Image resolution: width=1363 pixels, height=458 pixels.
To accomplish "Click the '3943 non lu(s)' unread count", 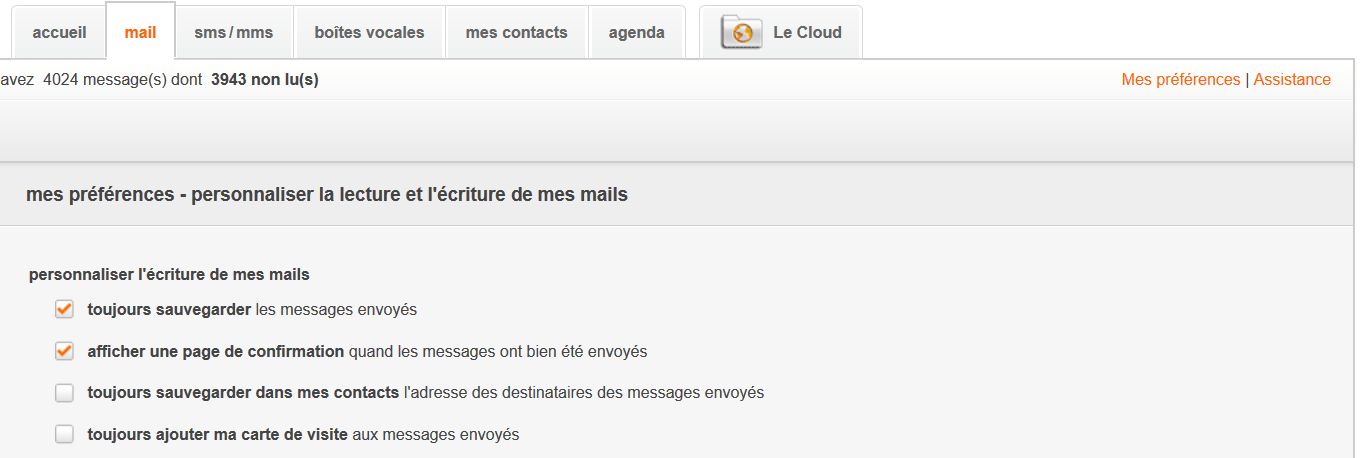I will 264,80.
